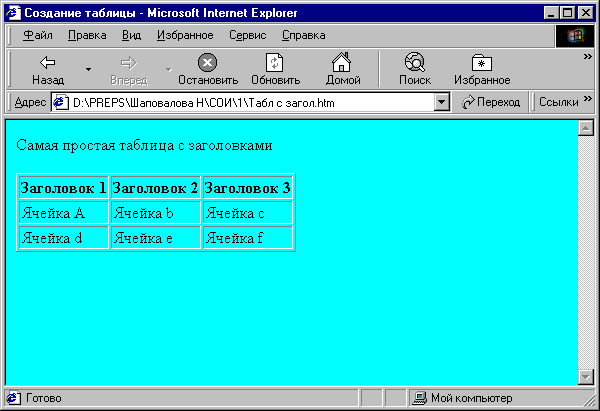The height and width of the screenshot is (411, 600).
Task: Click the Refresh (Обновить) toolbar icon
Action: [275, 62]
